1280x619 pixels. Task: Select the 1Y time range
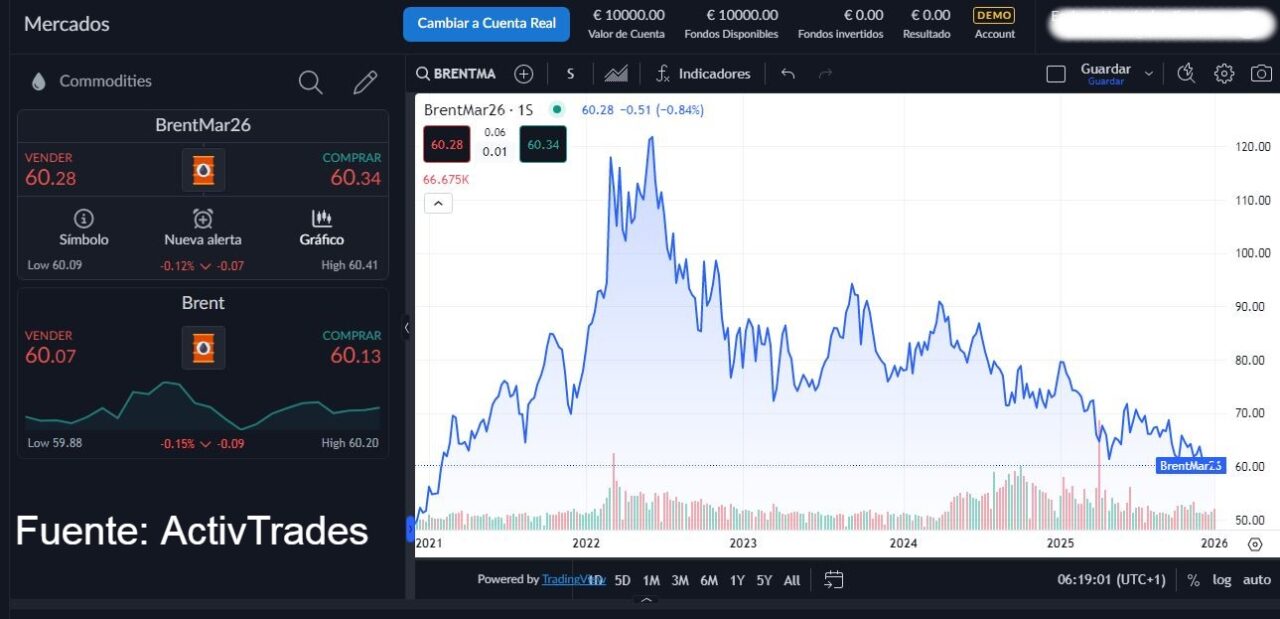pyautogui.click(x=737, y=580)
